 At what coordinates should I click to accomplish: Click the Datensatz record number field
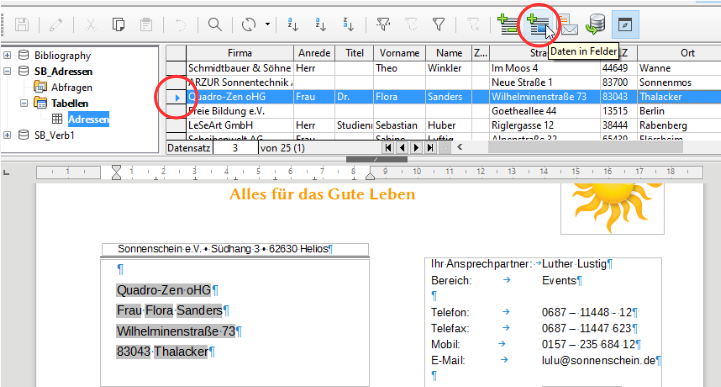coord(235,148)
